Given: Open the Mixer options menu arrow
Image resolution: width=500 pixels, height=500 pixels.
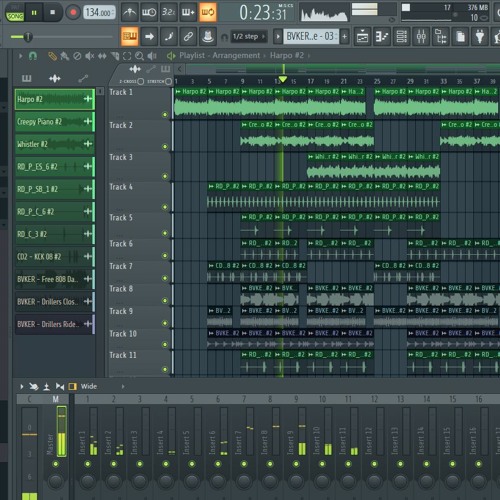Looking at the screenshot, I should point(22,387).
